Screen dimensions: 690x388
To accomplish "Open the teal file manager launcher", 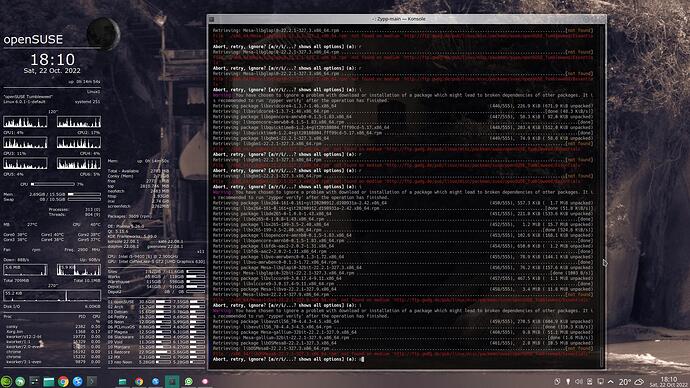I will click(48, 381).
